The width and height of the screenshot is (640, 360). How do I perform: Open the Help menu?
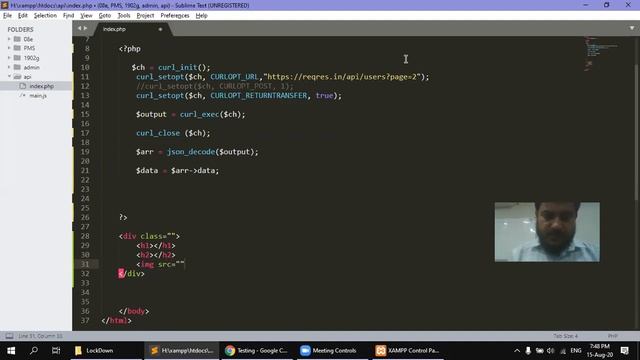[x=201, y=16]
